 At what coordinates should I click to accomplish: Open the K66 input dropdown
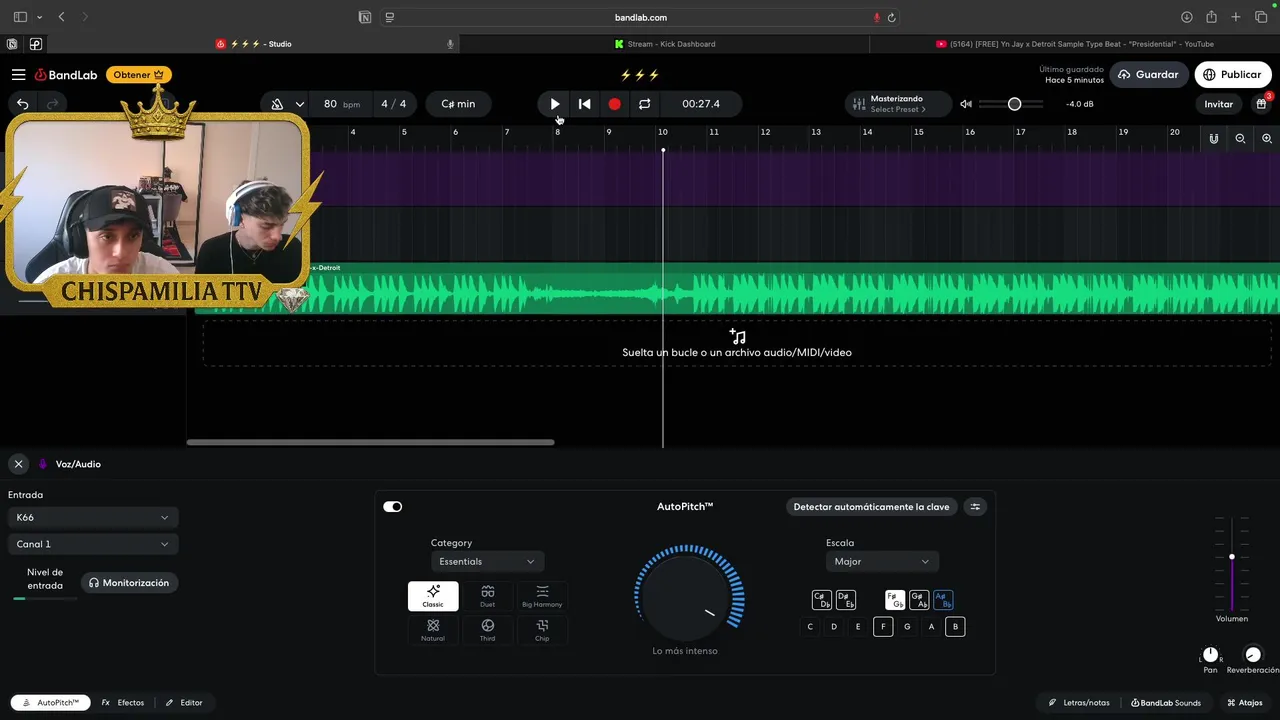coord(93,518)
